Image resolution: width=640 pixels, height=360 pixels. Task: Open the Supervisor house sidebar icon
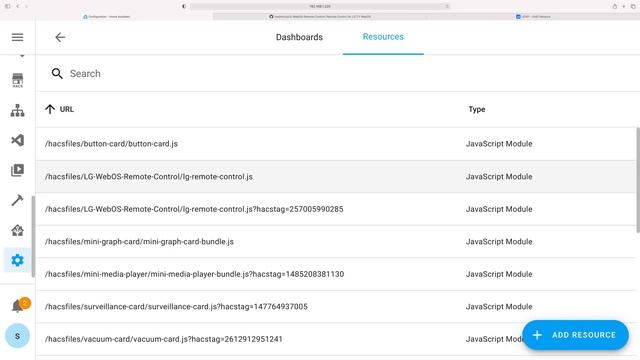(x=17, y=230)
